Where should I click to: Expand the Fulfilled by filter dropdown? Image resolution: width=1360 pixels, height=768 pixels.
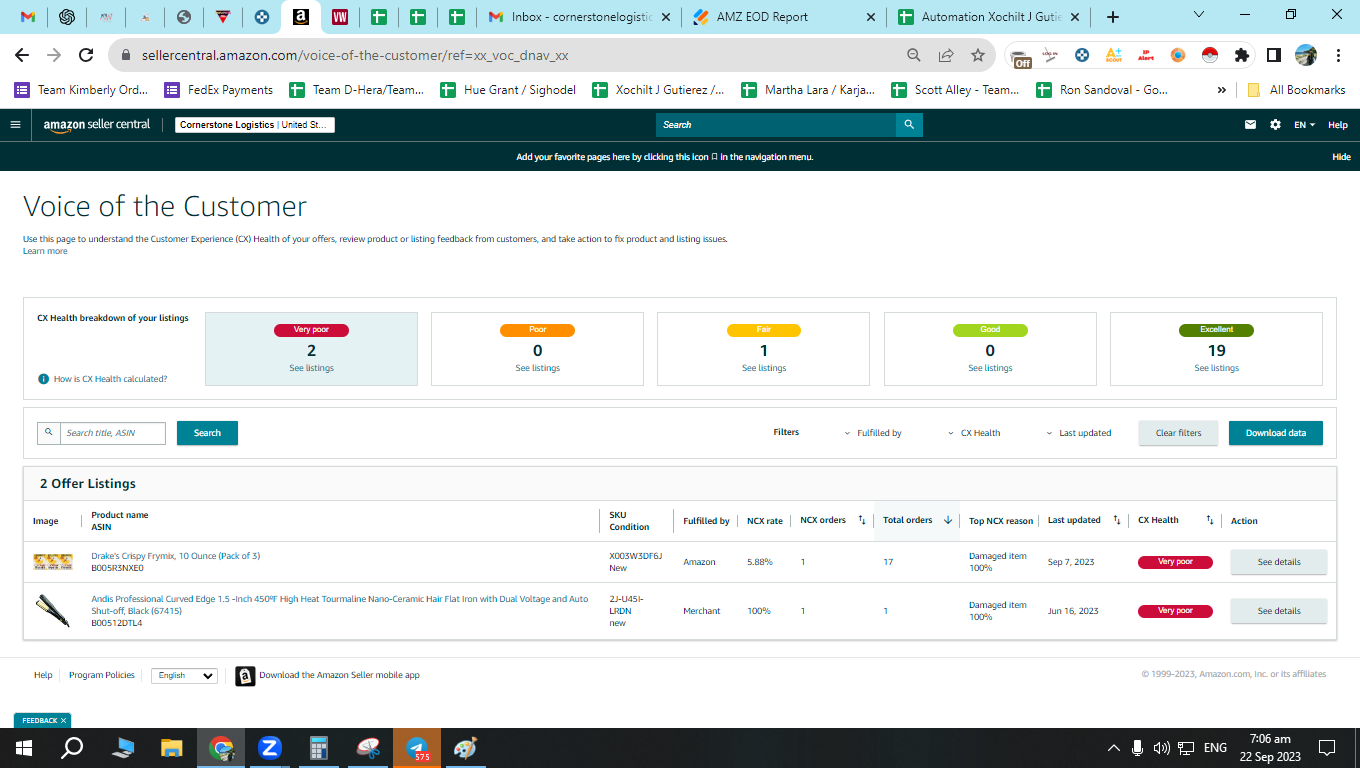[x=873, y=433]
